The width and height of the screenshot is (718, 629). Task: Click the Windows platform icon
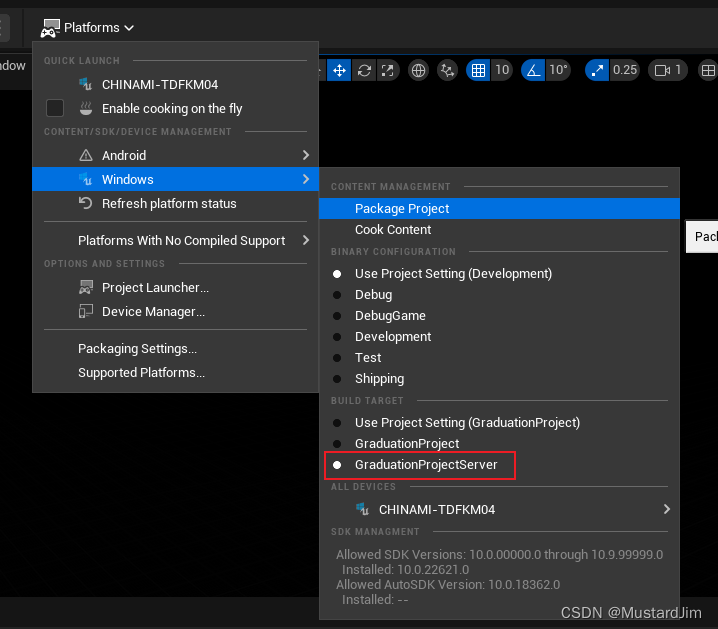(86, 179)
